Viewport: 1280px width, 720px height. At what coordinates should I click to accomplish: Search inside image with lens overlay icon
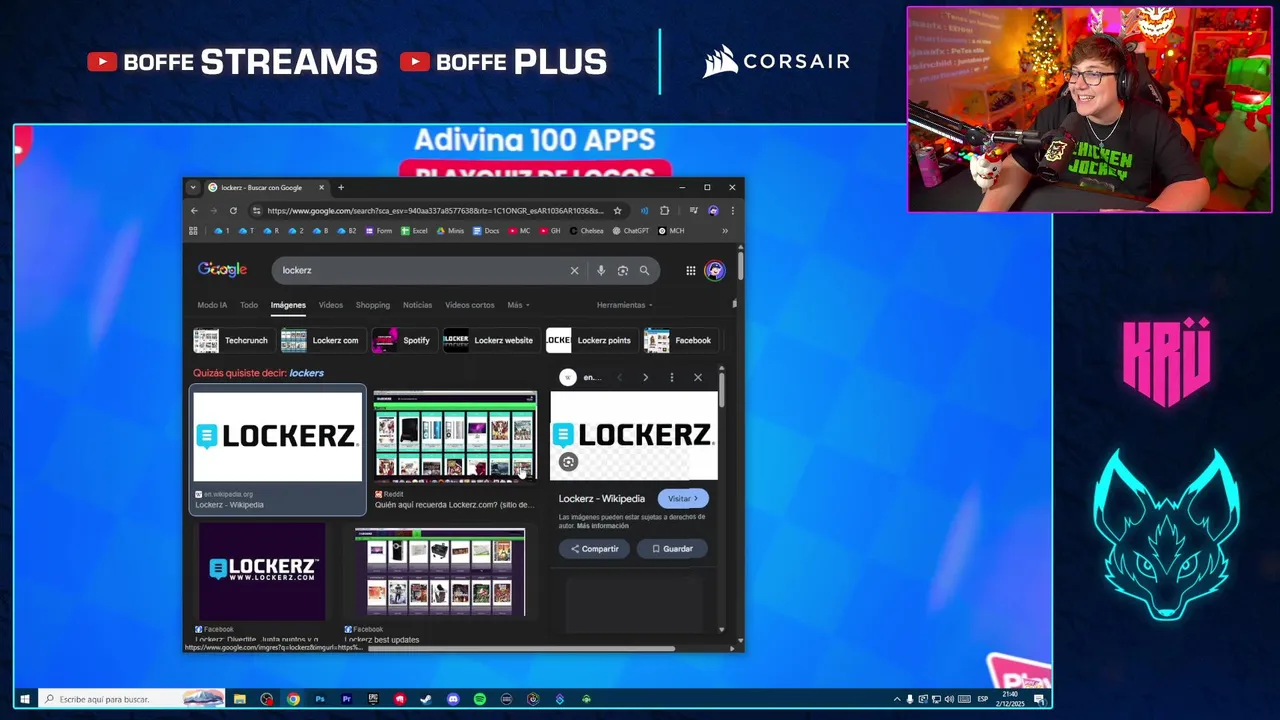pyautogui.click(x=568, y=461)
